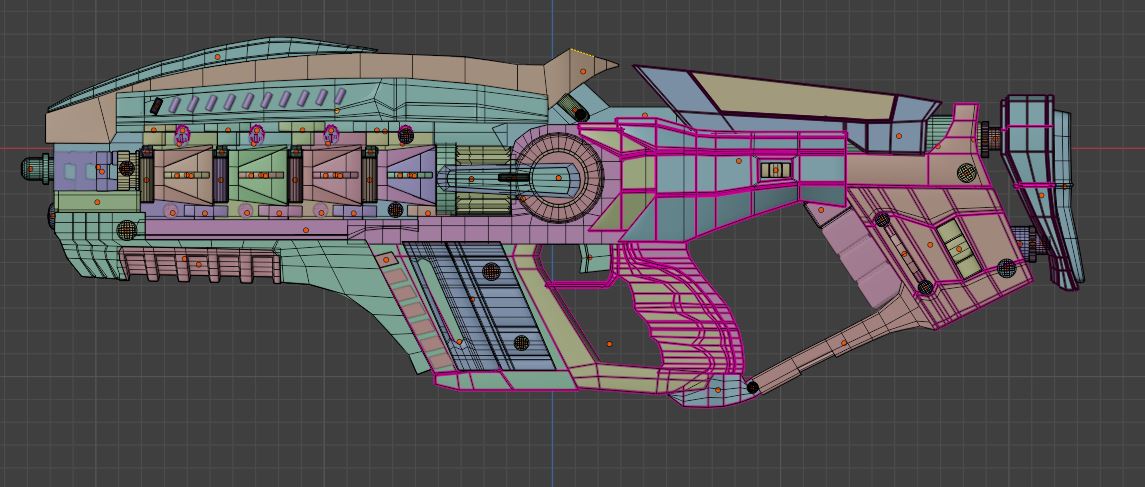Select the pink ribbed rail under the barrel

199,266
